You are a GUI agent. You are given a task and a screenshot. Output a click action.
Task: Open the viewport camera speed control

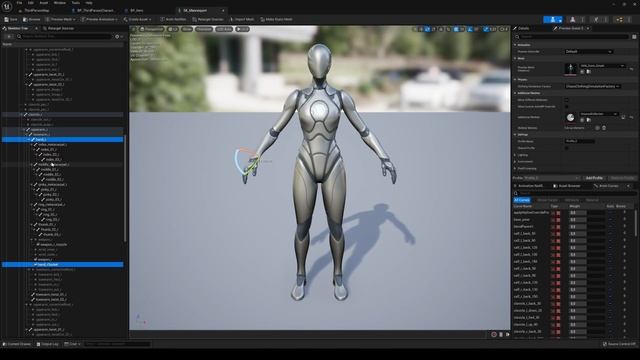[x=505, y=29]
